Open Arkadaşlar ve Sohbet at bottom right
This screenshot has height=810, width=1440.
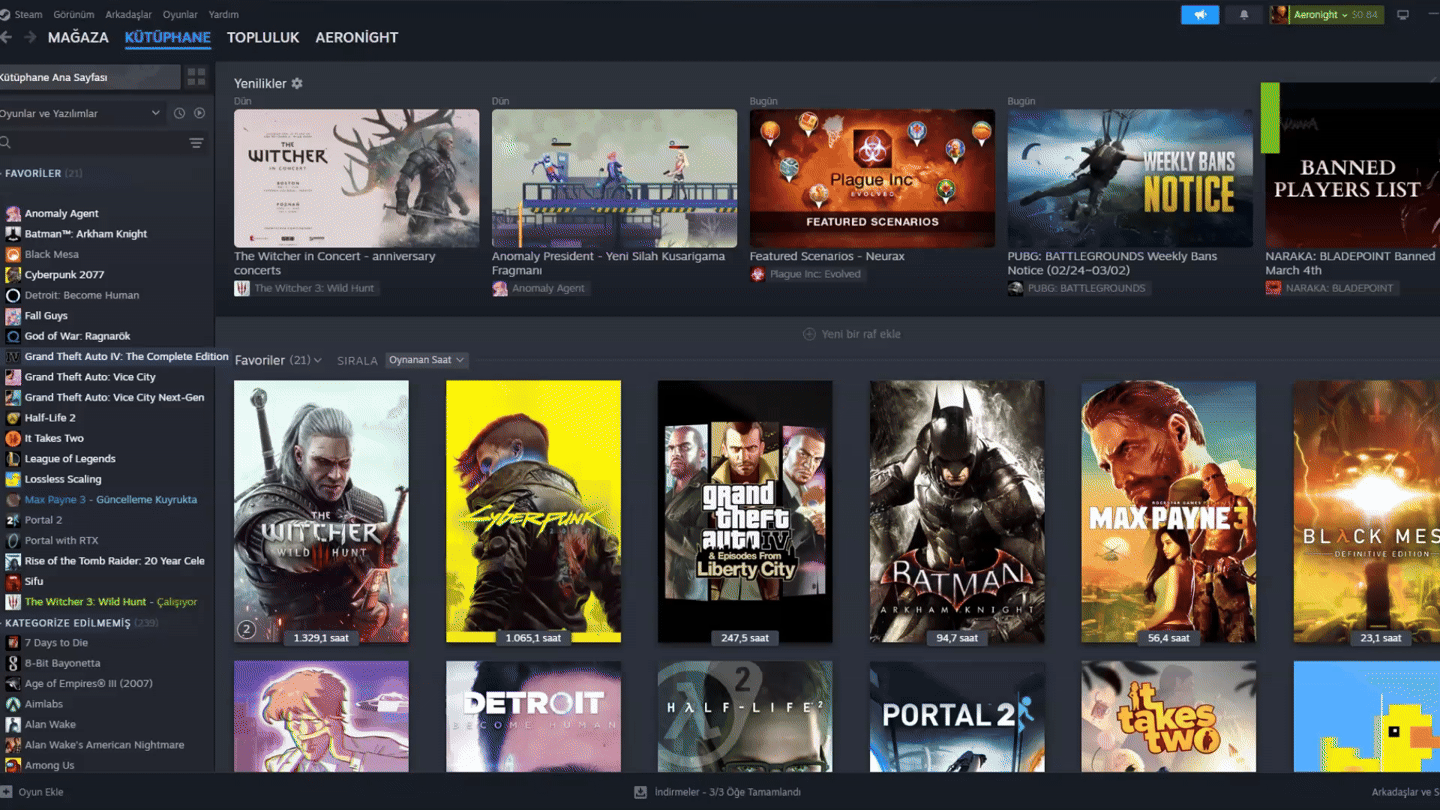(x=1405, y=792)
